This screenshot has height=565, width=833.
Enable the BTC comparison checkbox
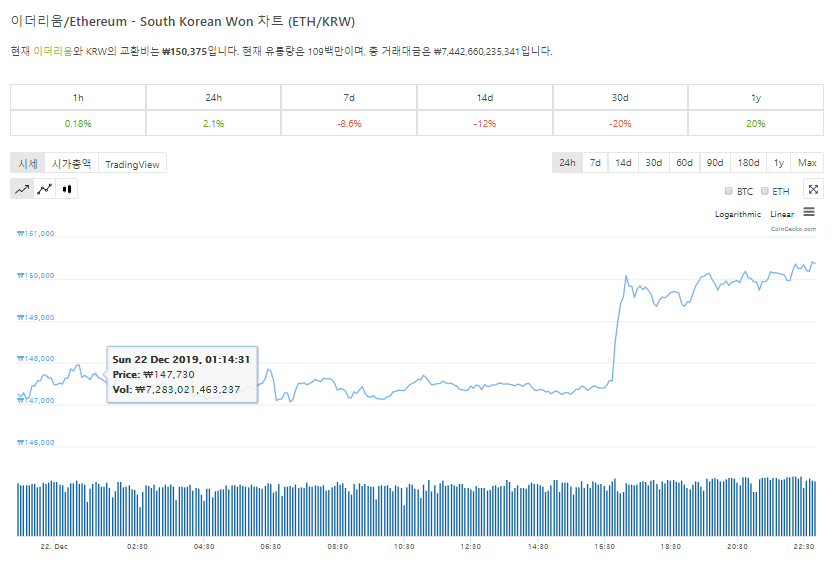(x=728, y=191)
